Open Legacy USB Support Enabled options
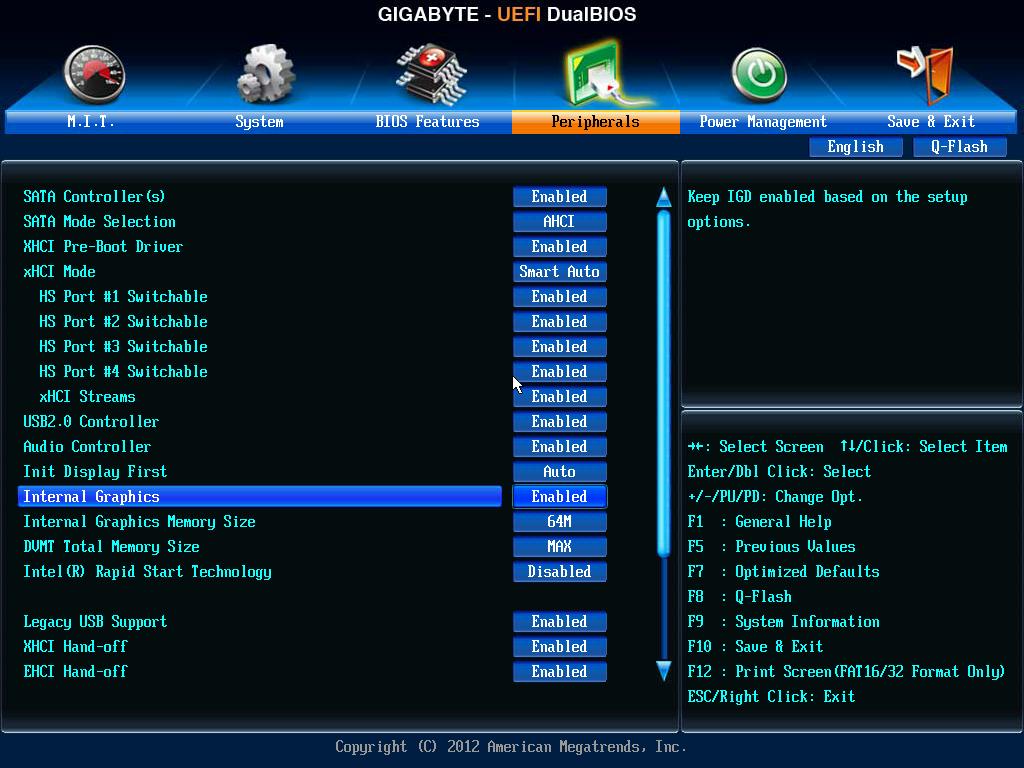Viewport: 1024px width, 768px height. click(x=560, y=621)
